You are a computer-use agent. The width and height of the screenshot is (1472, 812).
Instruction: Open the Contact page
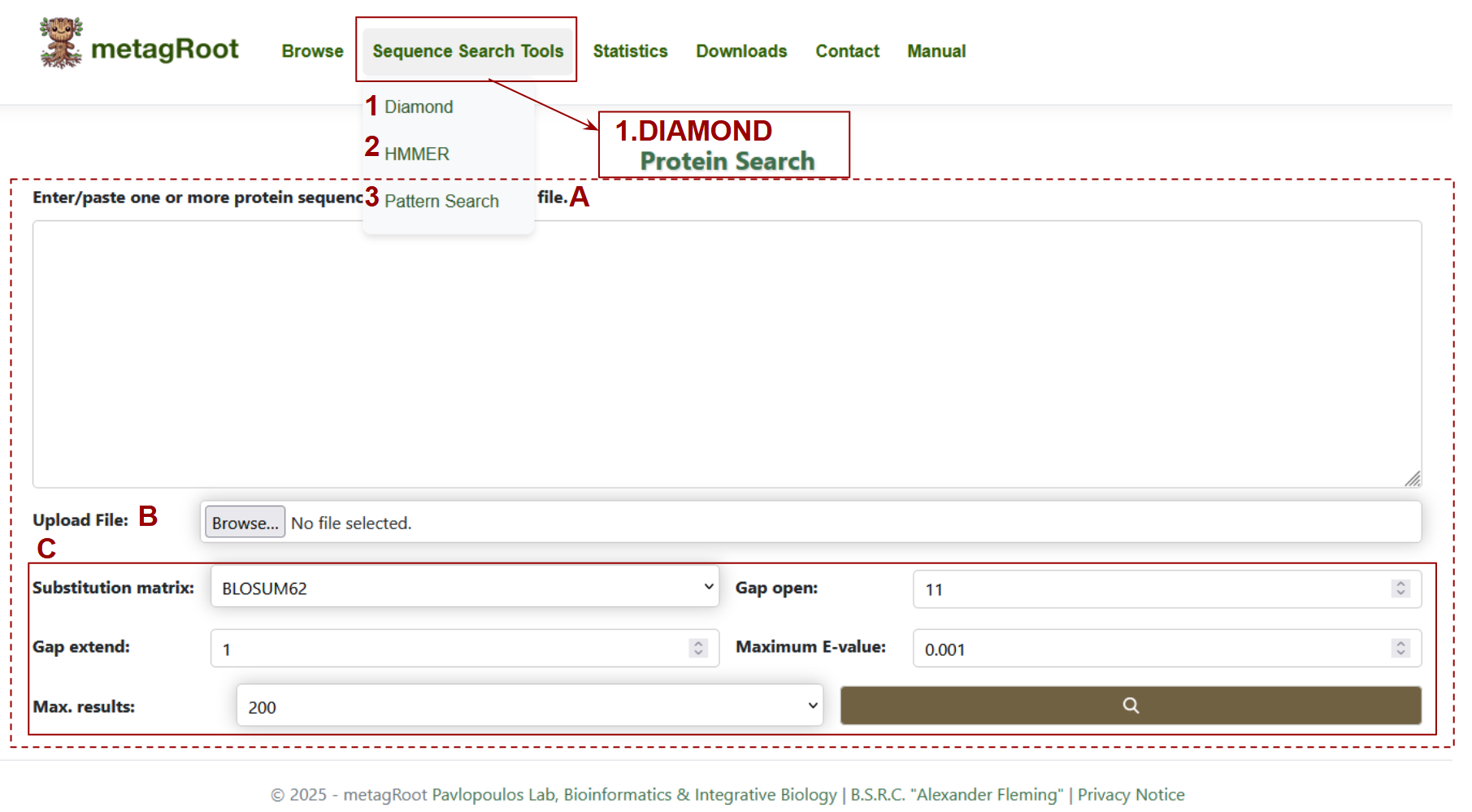point(847,51)
